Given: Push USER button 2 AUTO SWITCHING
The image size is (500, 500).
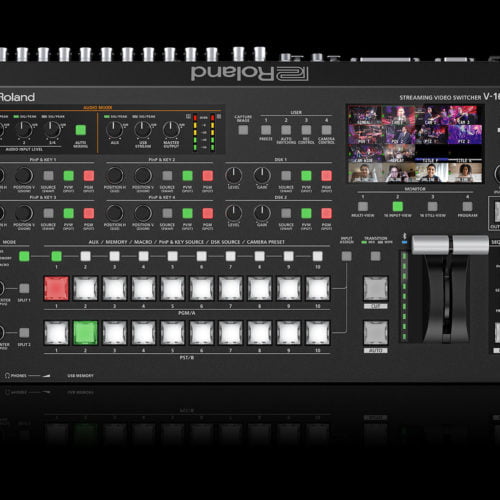Looking at the screenshot, I should click(x=286, y=130).
